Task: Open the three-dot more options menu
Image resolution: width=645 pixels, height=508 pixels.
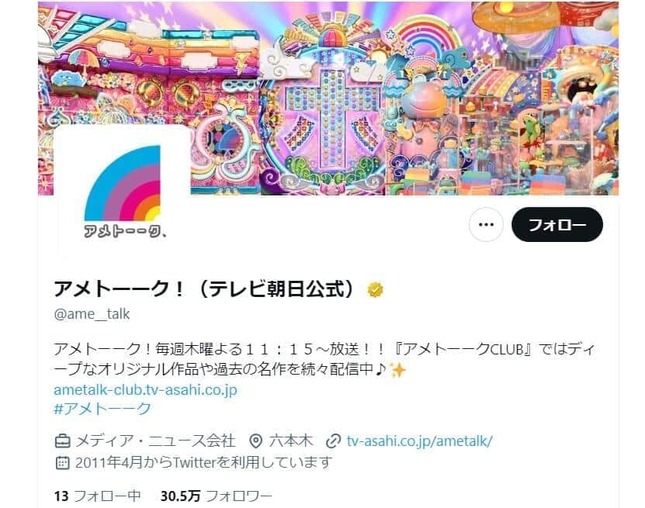Action: [x=486, y=225]
